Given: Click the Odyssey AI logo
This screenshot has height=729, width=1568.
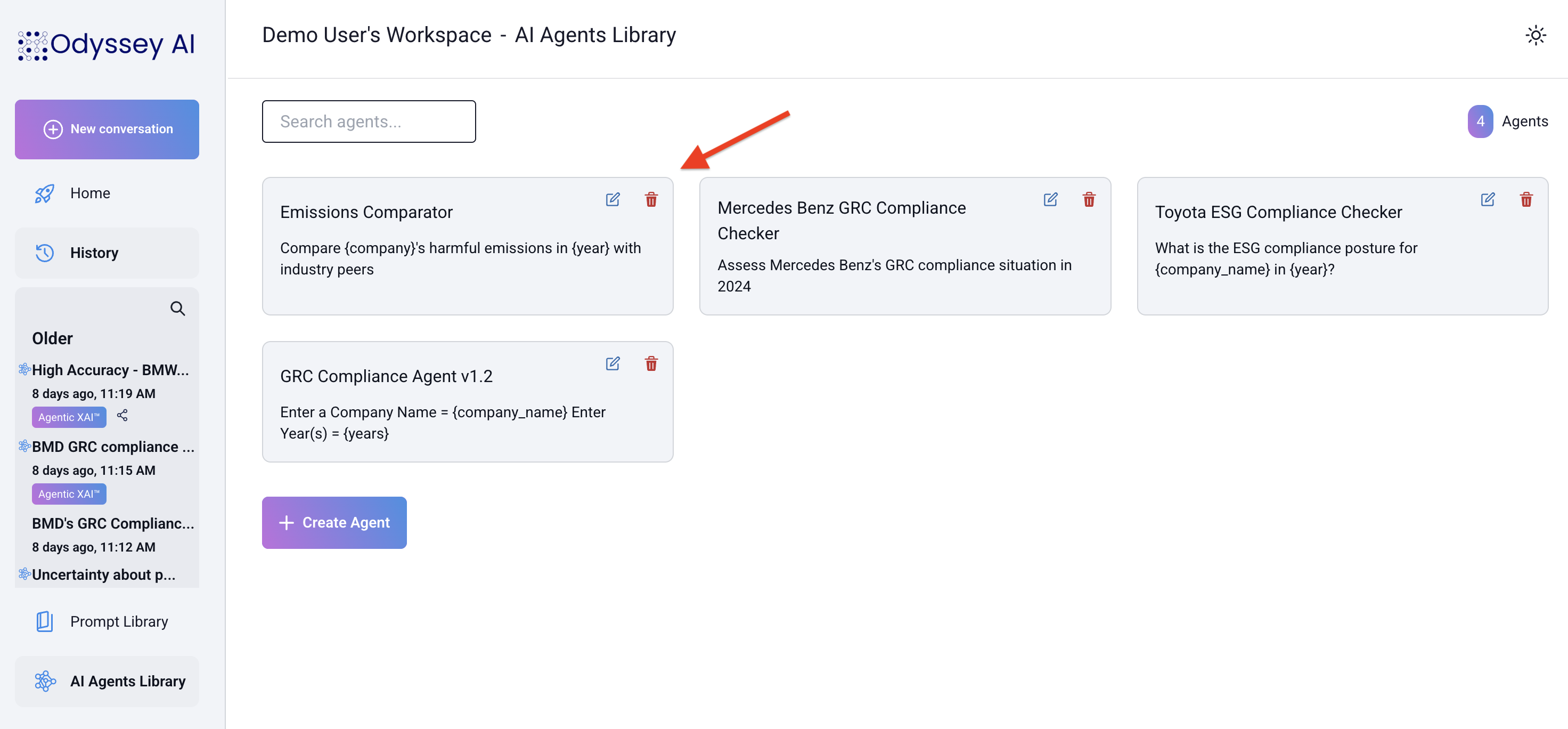Looking at the screenshot, I should 107,45.
